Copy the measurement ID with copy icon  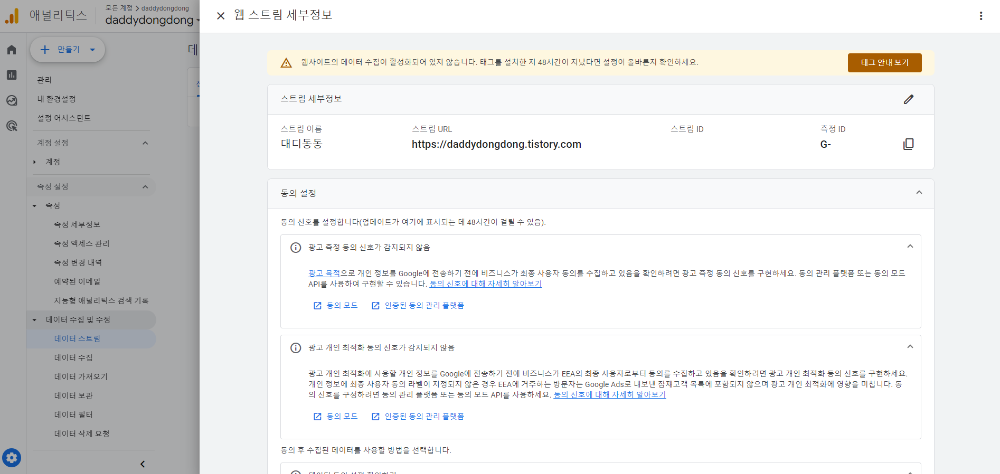(908, 144)
